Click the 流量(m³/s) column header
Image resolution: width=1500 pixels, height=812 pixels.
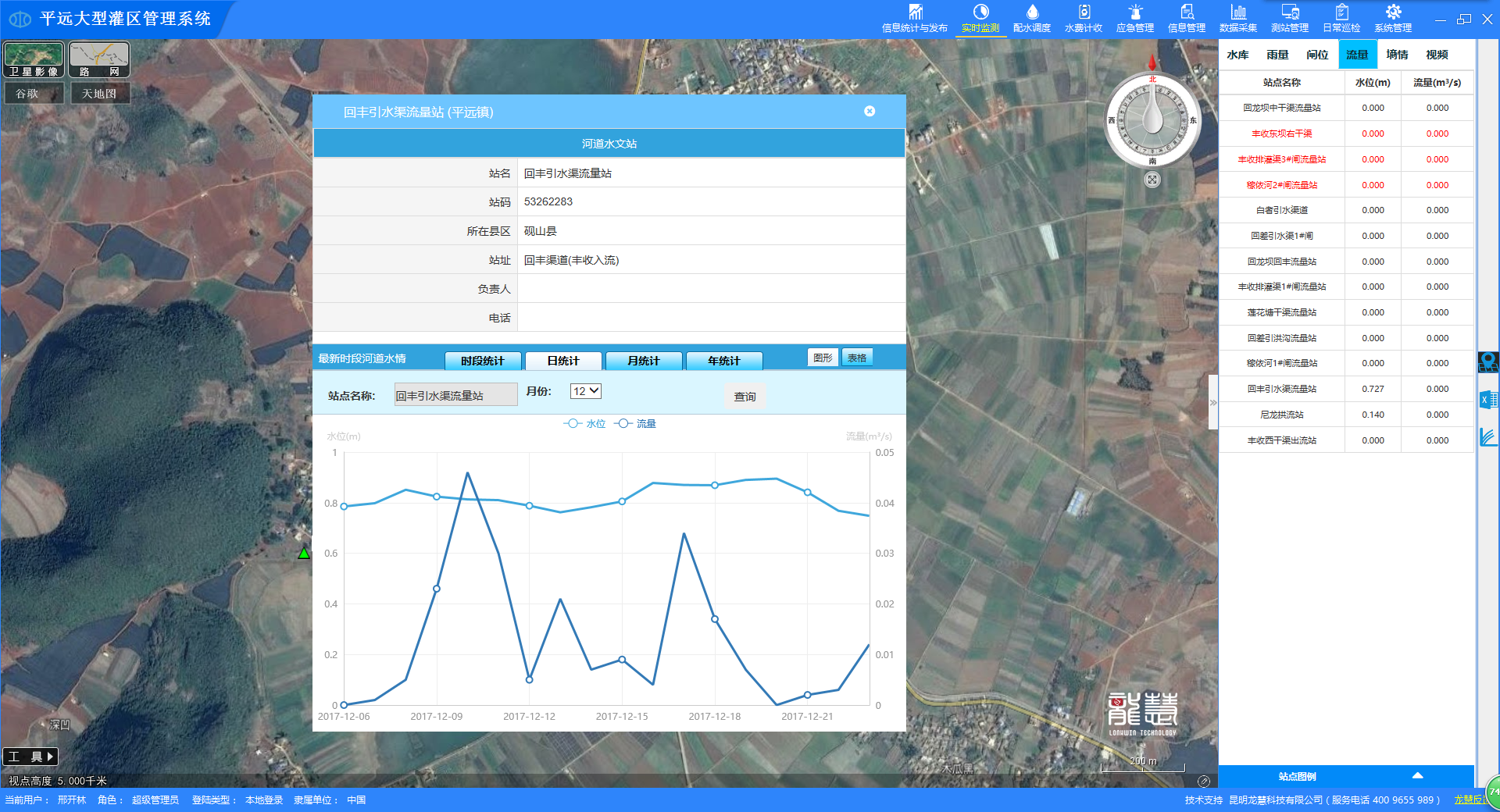coord(1437,82)
